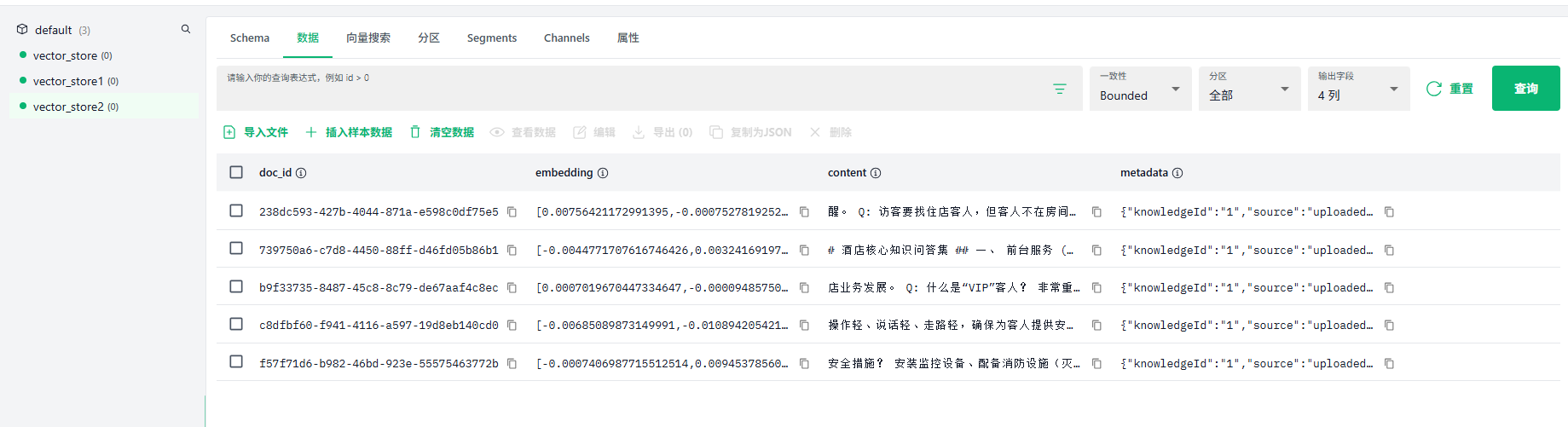This screenshot has height=427, width=1568.
Task: Click the 重置 reset button
Action: (1450, 89)
